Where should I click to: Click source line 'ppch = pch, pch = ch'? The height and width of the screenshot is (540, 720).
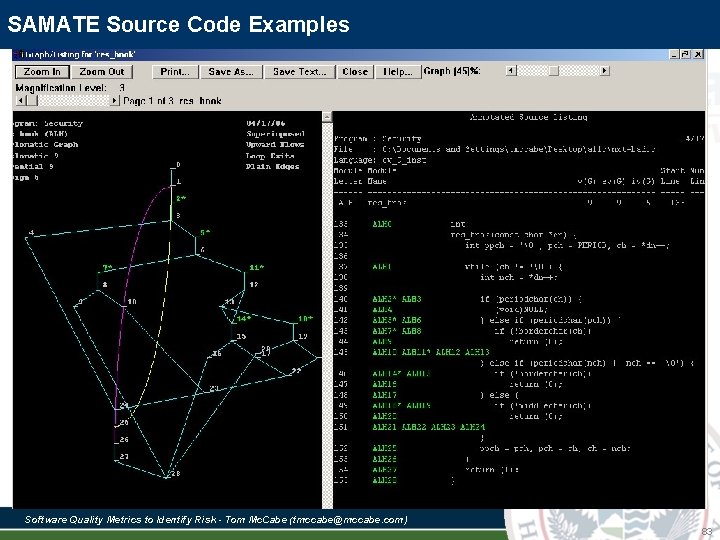pos(555,448)
